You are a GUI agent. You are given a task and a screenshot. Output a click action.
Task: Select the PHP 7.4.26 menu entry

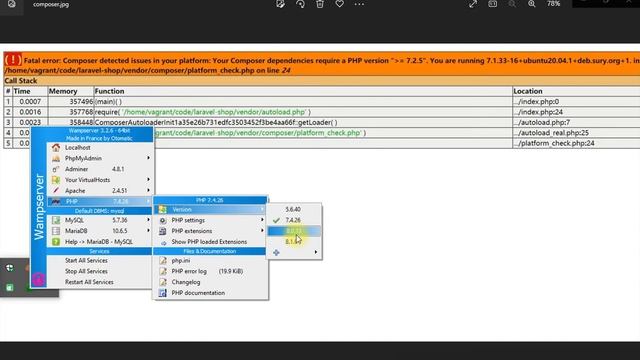coord(100,201)
